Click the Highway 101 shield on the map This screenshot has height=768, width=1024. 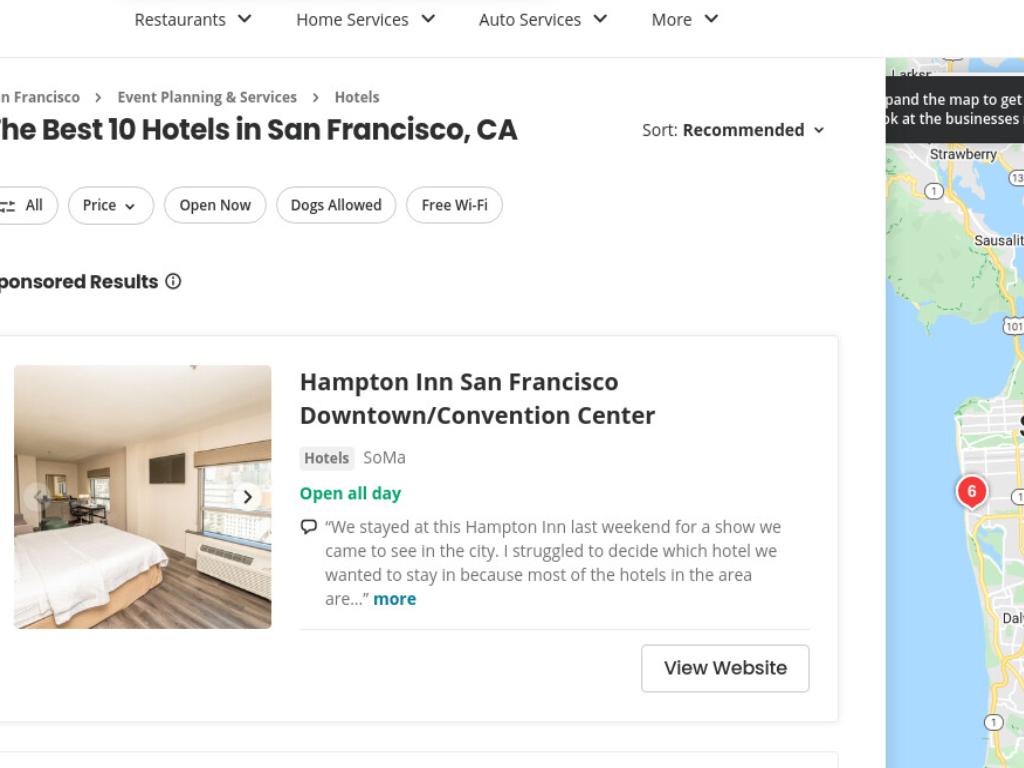tap(1014, 326)
